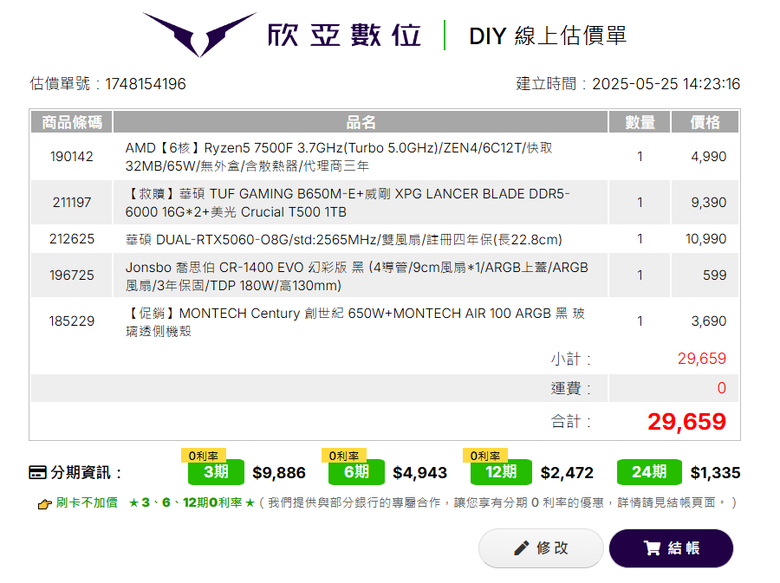Click the MONTECH Century 650W product name
The width and height of the screenshot is (780, 583).
(x=355, y=322)
